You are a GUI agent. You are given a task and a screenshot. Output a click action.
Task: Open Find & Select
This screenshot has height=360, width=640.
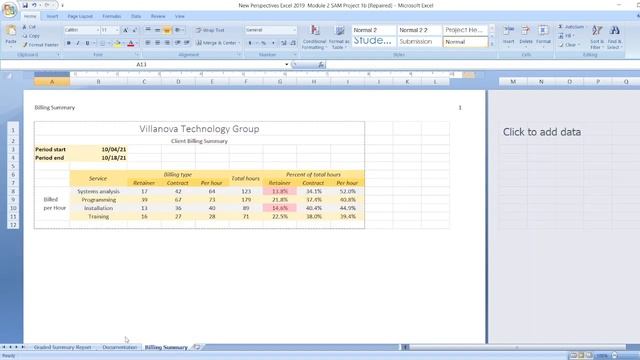tap(615, 37)
